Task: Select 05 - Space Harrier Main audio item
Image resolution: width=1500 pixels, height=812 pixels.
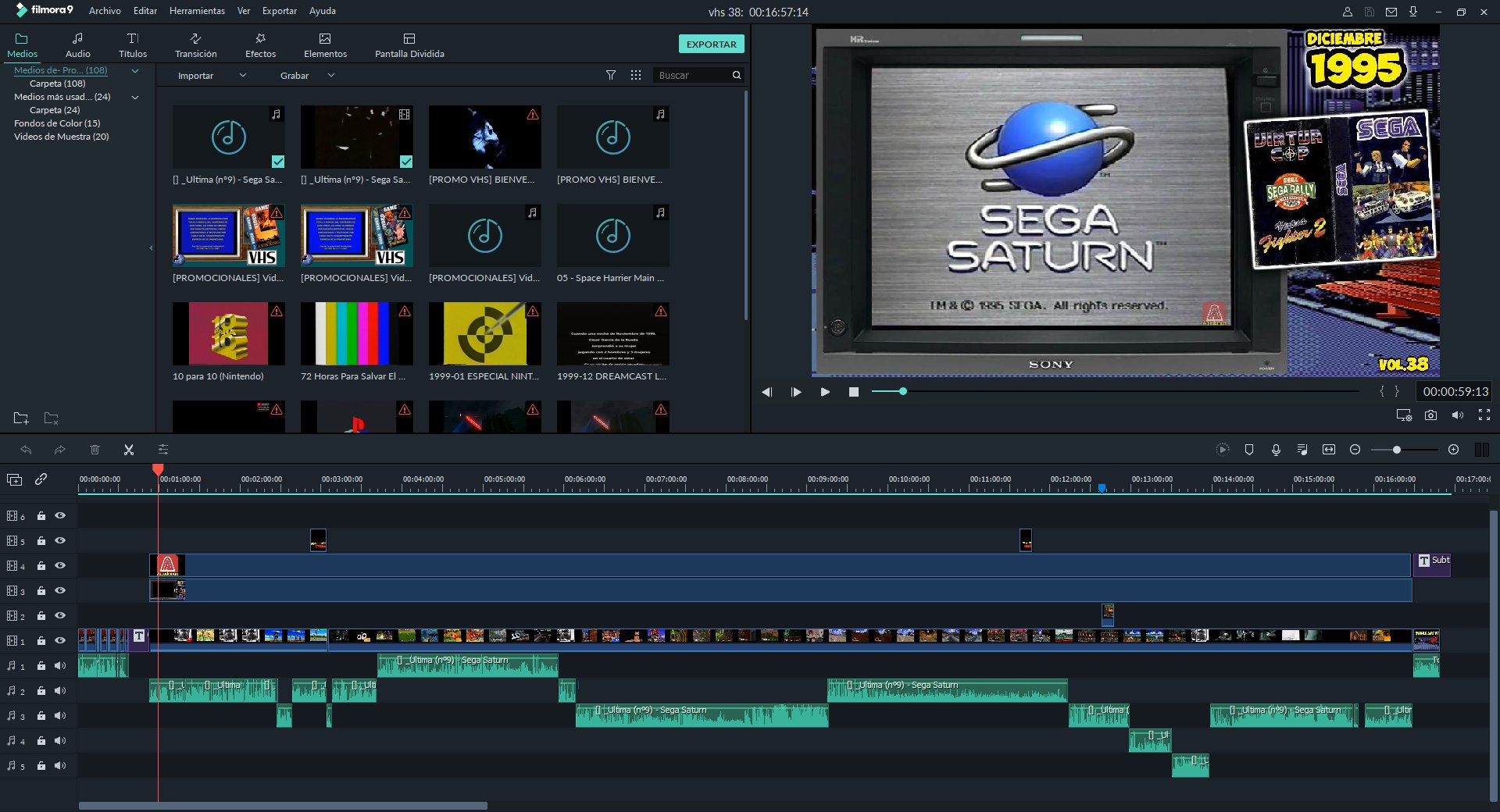Action: 613,236
